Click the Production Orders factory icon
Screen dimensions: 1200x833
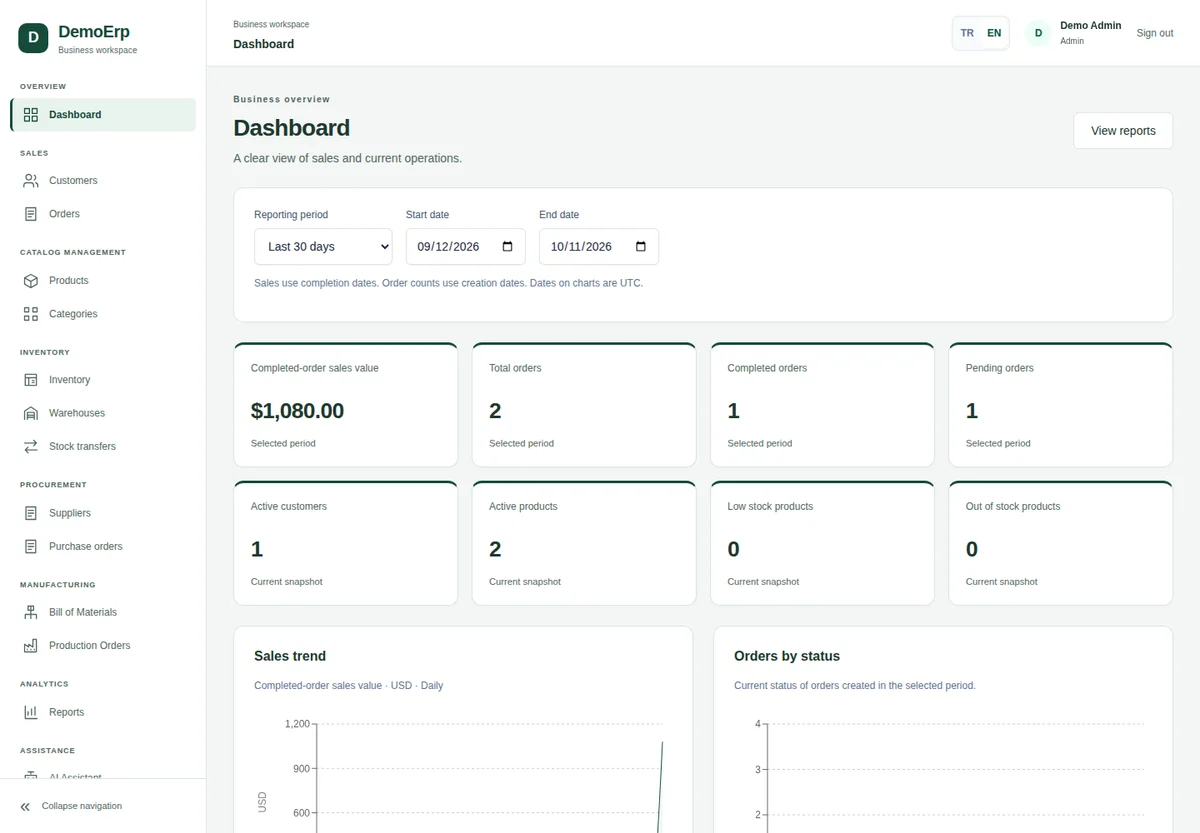pos(31,645)
